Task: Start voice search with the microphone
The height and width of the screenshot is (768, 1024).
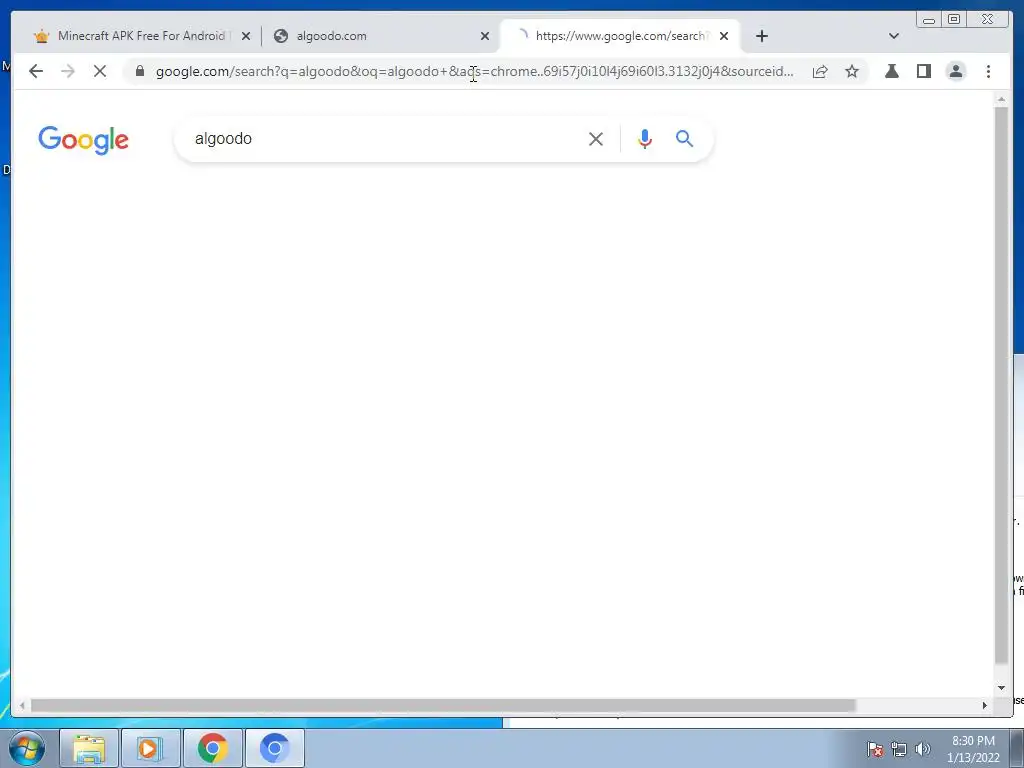Action: tap(645, 139)
